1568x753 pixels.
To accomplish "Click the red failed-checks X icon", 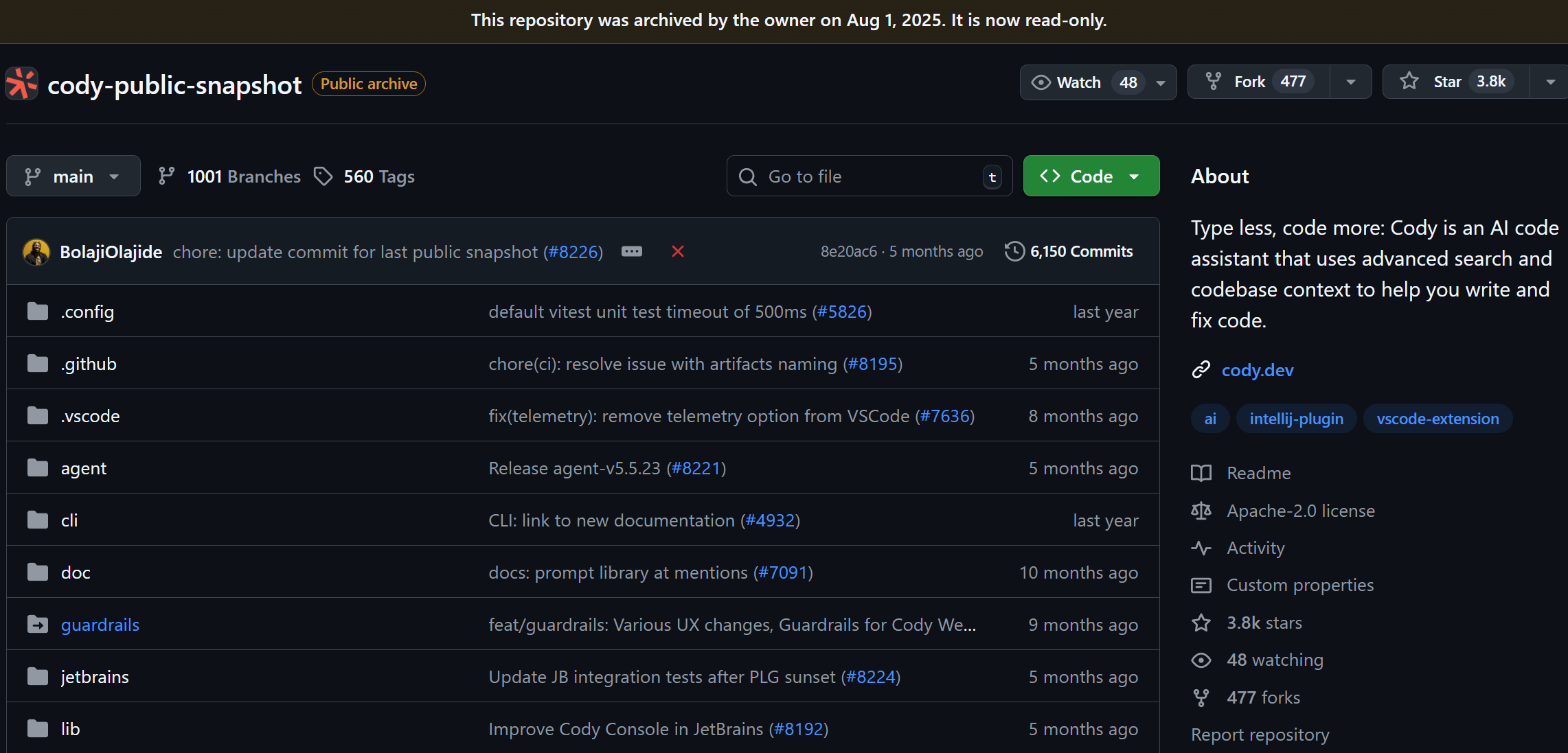I will 677,252.
